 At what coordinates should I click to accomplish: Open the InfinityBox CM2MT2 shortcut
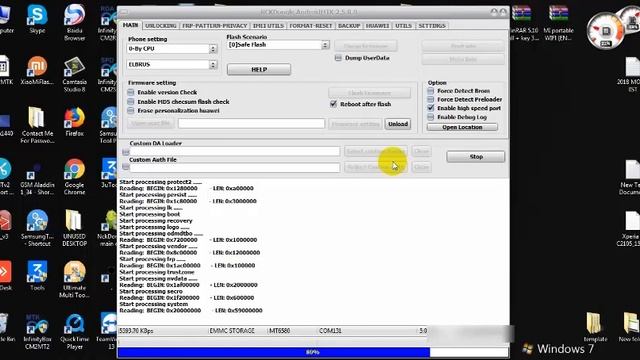click(37, 331)
